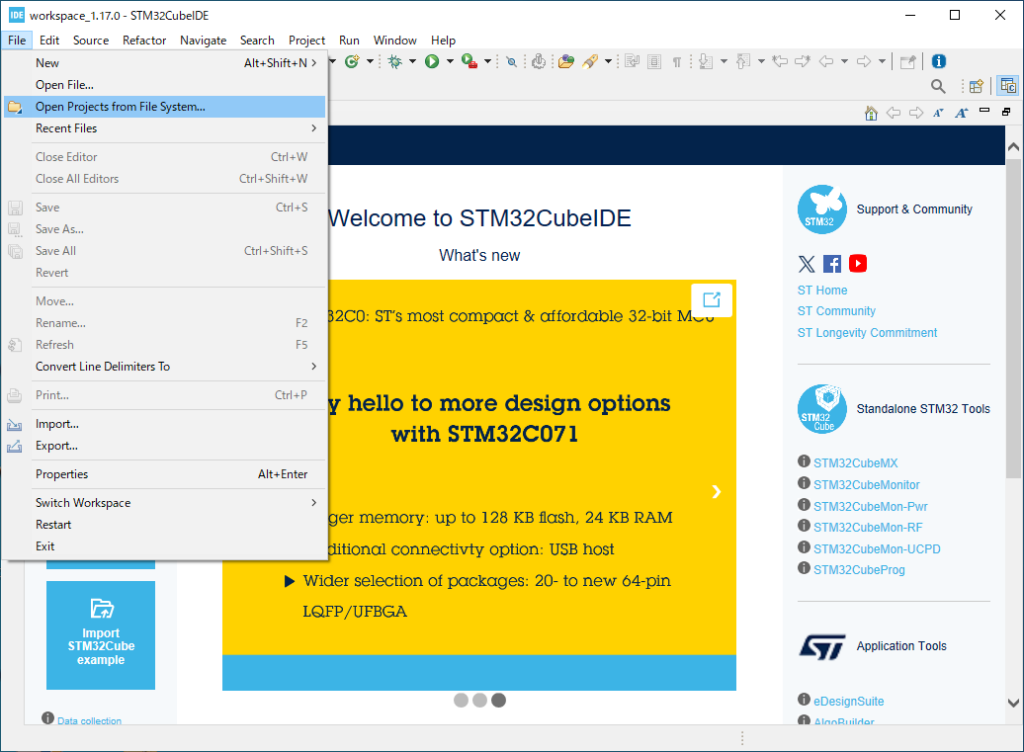Open dropdown arrow next to flashlight Search icon

pos(608,61)
